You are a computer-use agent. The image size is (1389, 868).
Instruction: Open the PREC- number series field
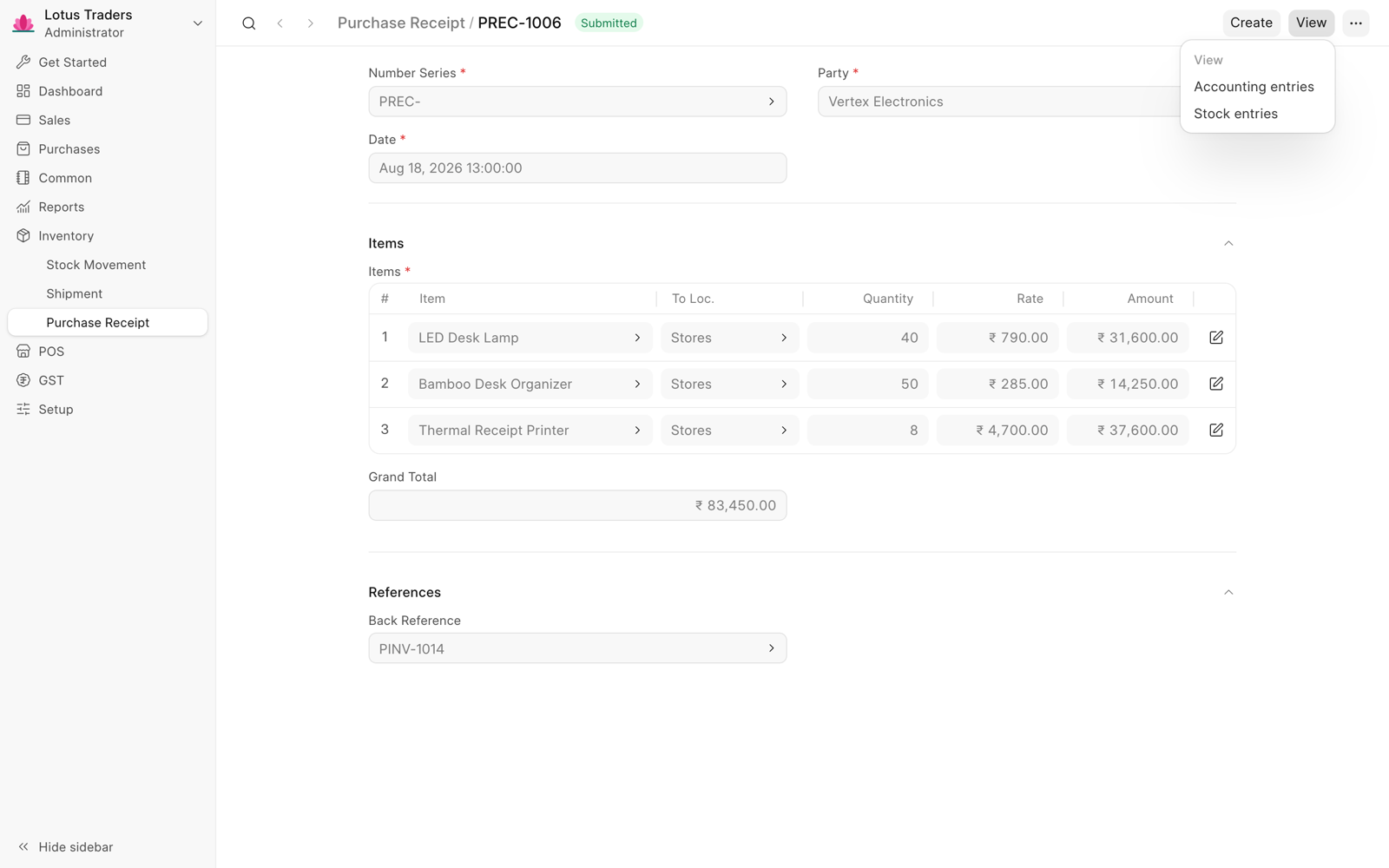click(x=577, y=102)
